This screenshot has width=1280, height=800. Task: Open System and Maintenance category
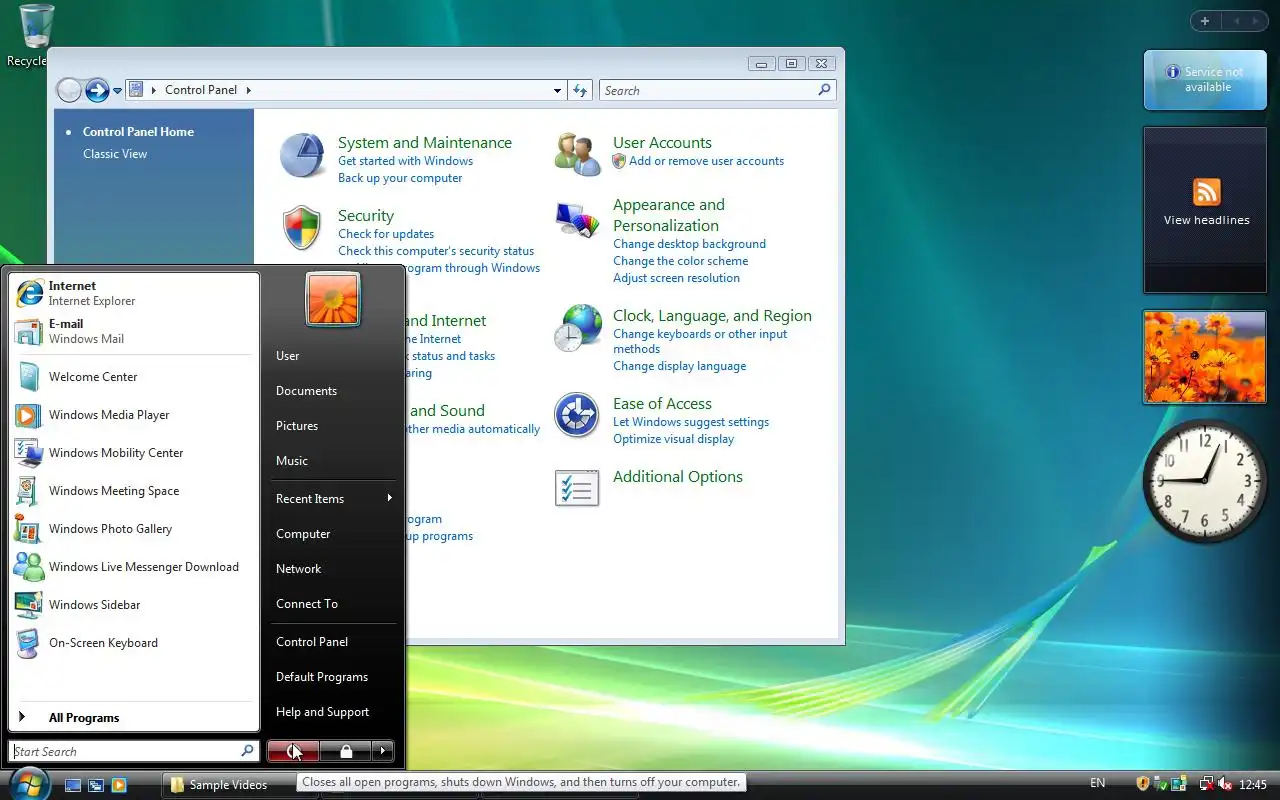tap(425, 143)
